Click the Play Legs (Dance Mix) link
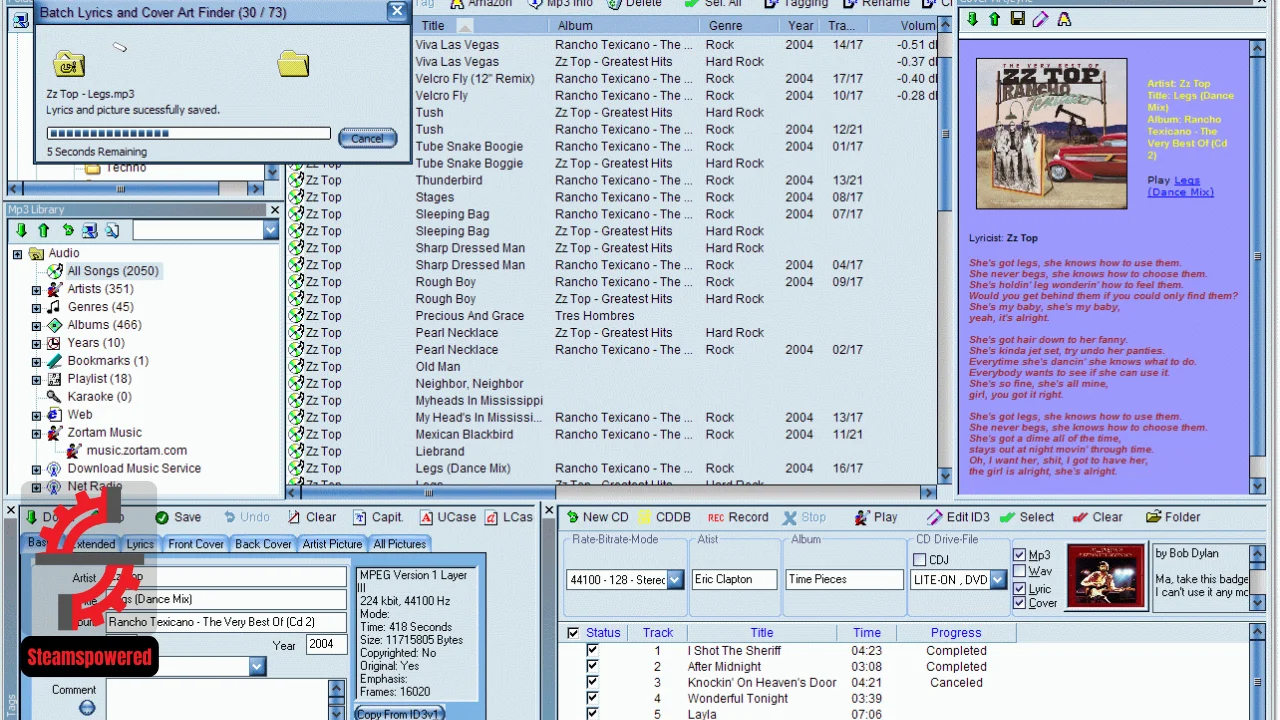 1180,186
